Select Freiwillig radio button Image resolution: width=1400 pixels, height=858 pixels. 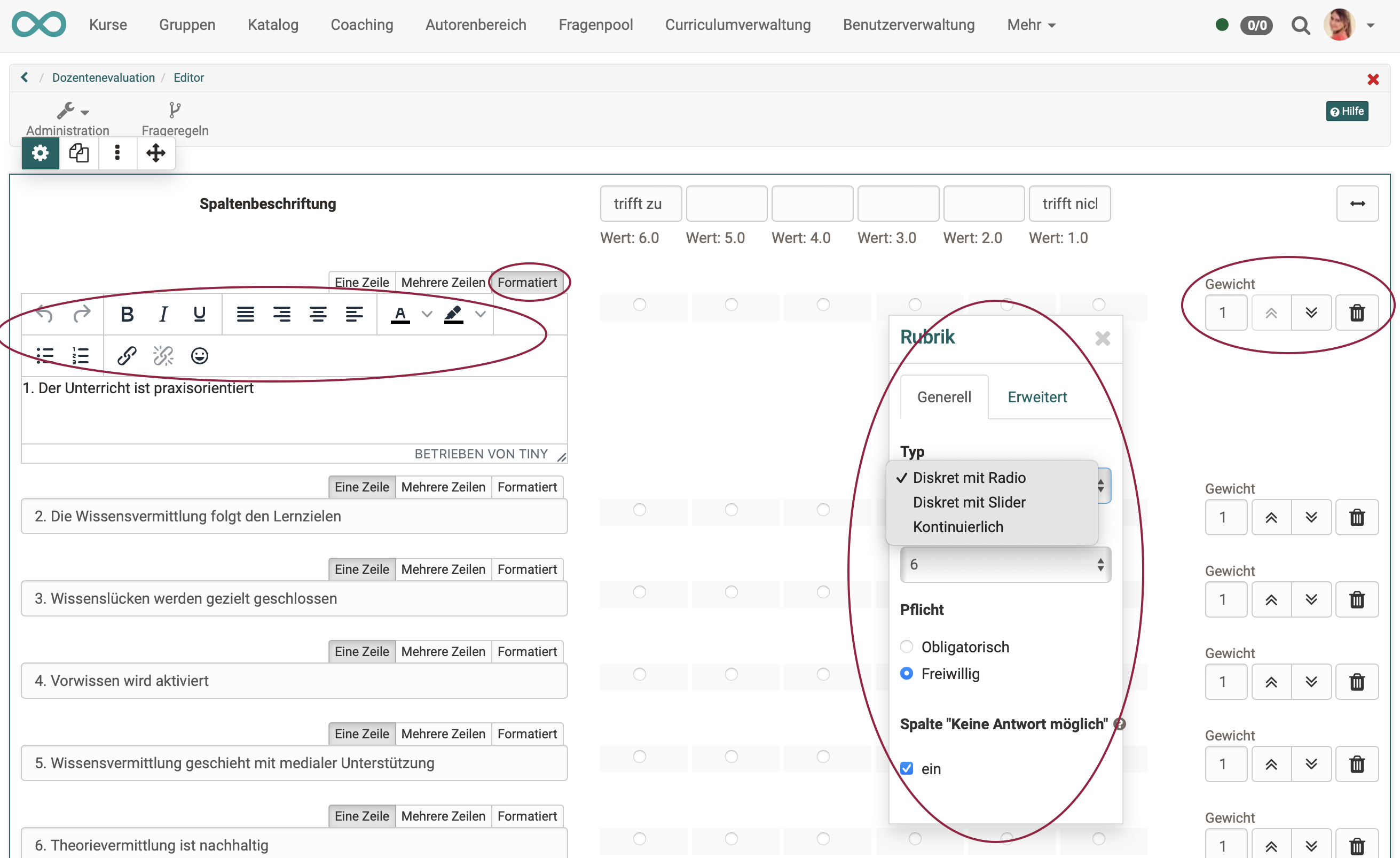point(907,673)
